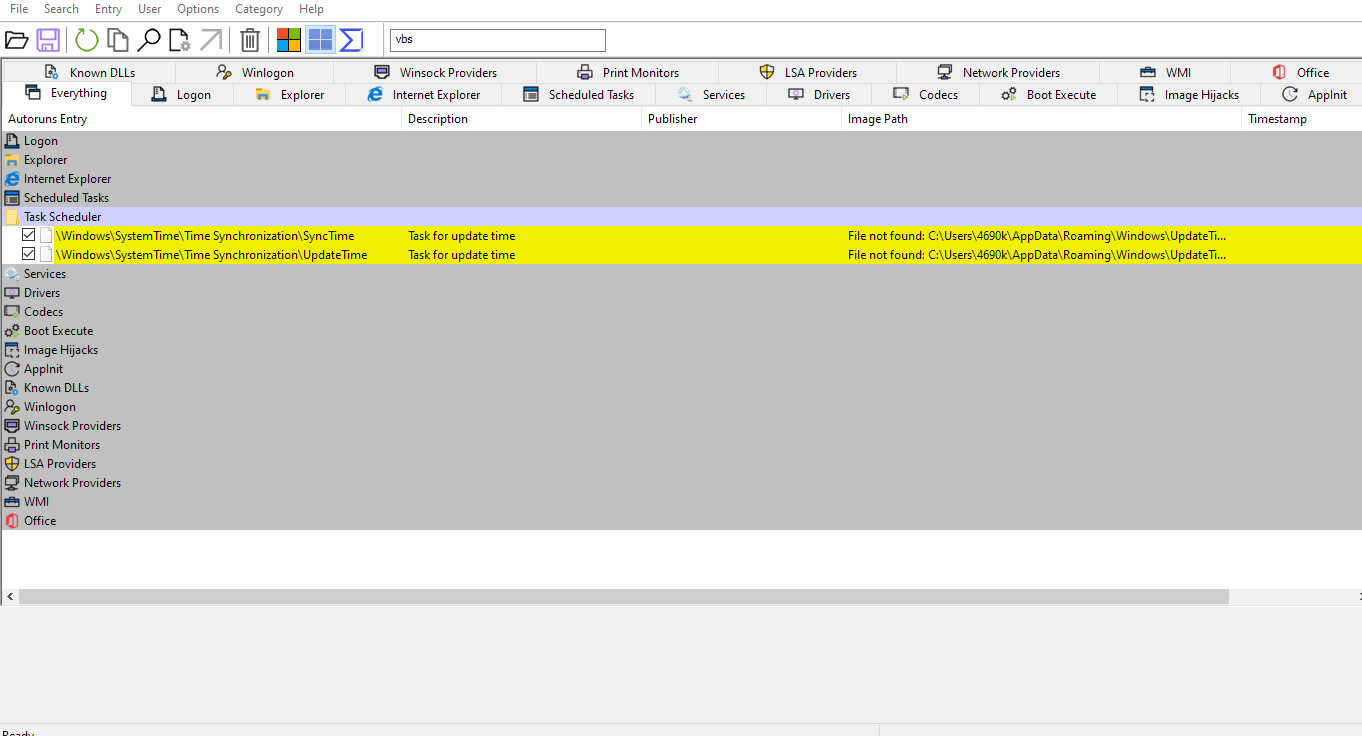Click the Find magnifier toolbar icon
This screenshot has height=736, width=1362.
149,40
